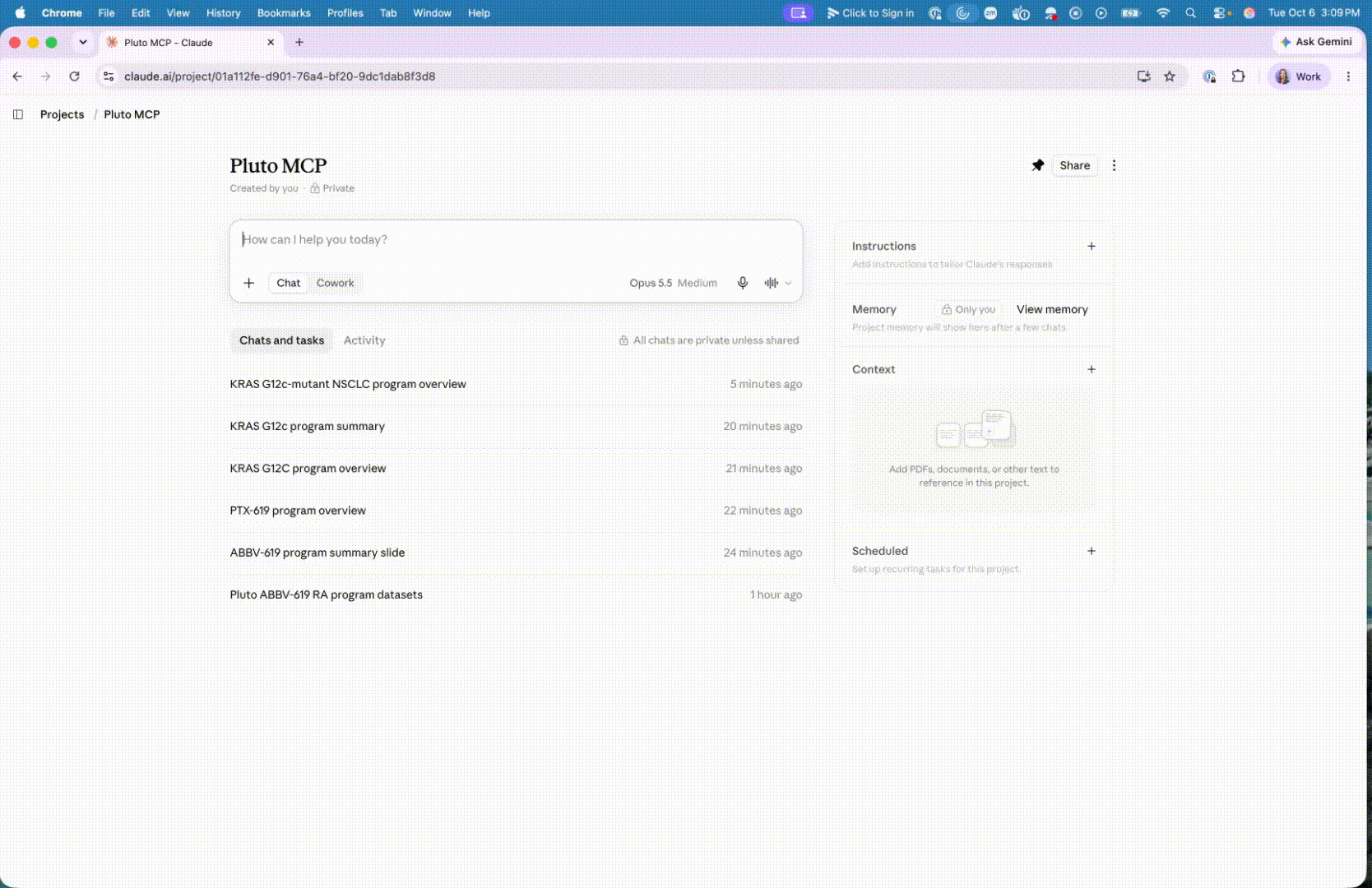View site information icon in address bar
The image size is (1372, 888).
[109, 76]
